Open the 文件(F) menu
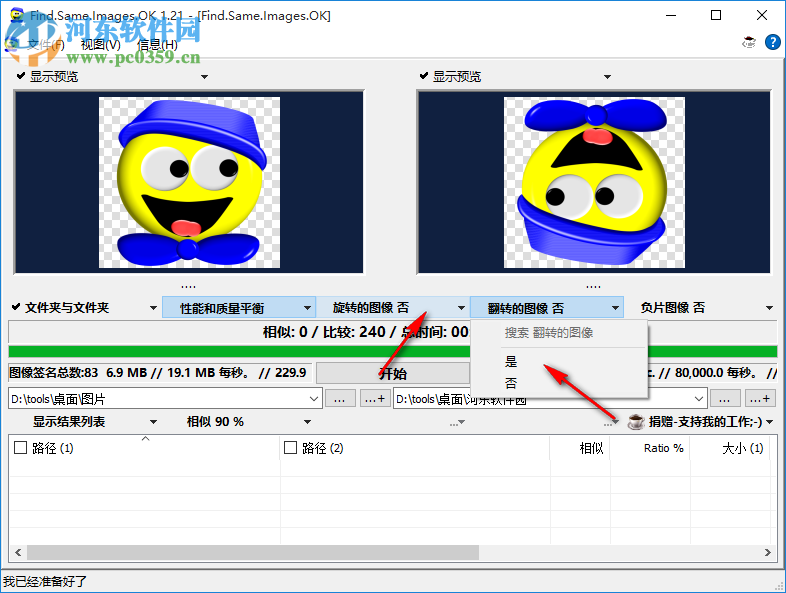786x593 pixels. pos(45,45)
